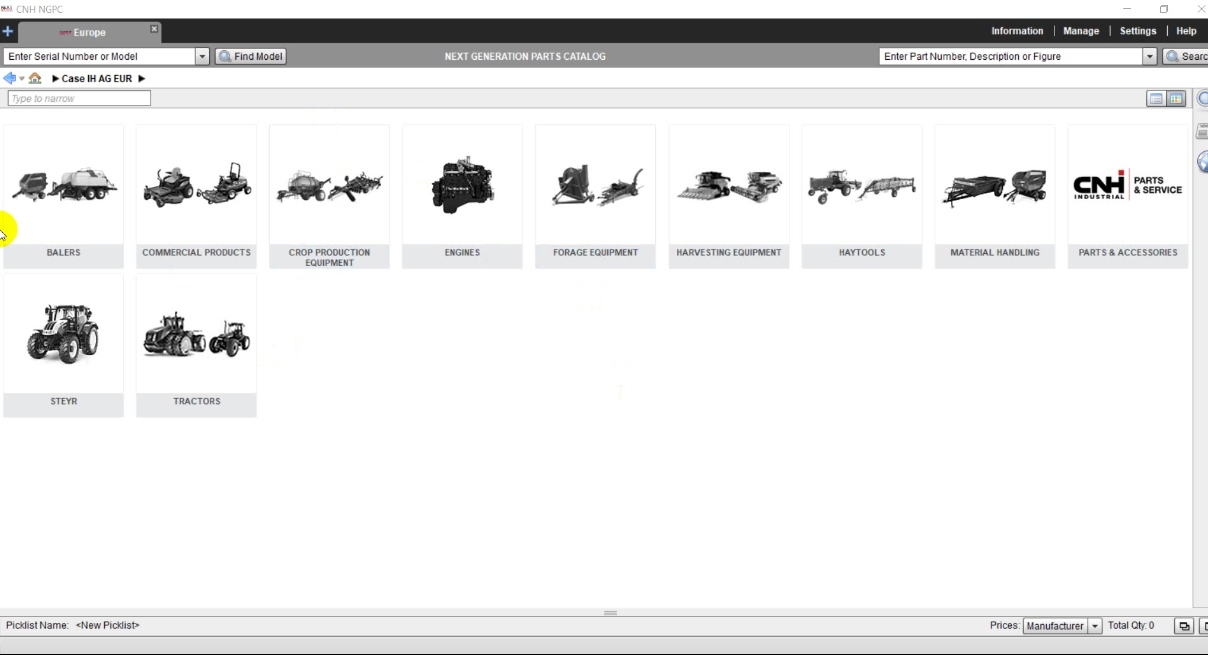1208x655 pixels.
Task: Expand the arrow before Case IH AG EUR
Action: (x=56, y=78)
